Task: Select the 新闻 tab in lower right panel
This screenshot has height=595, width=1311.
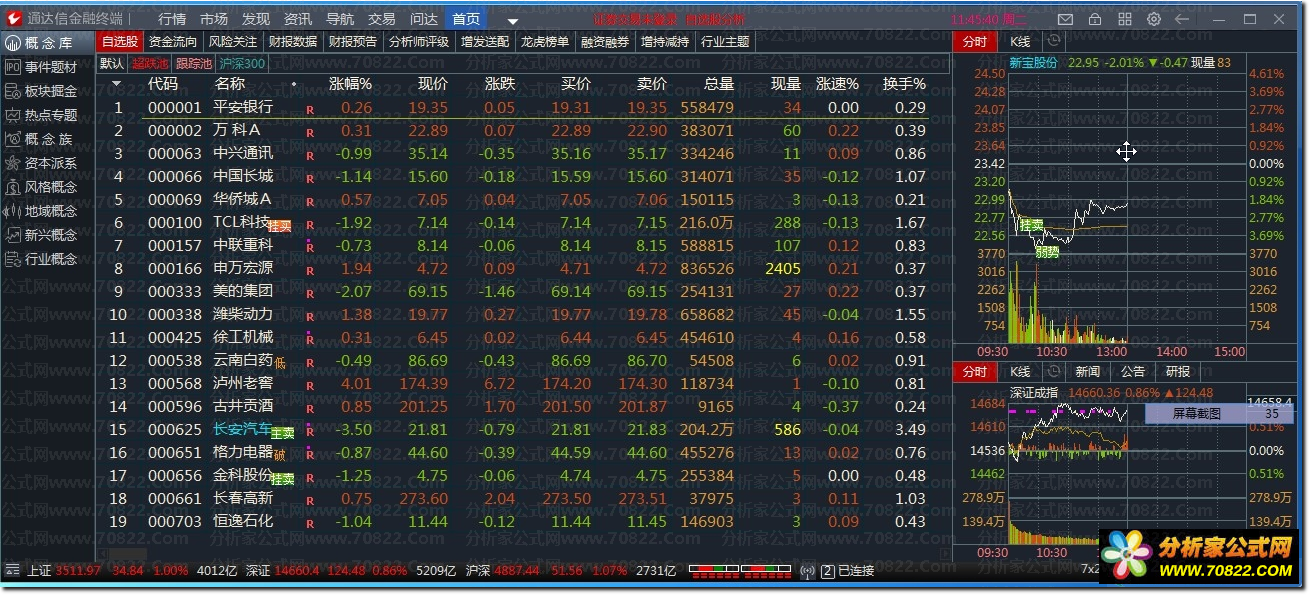Action: click(1088, 371)
